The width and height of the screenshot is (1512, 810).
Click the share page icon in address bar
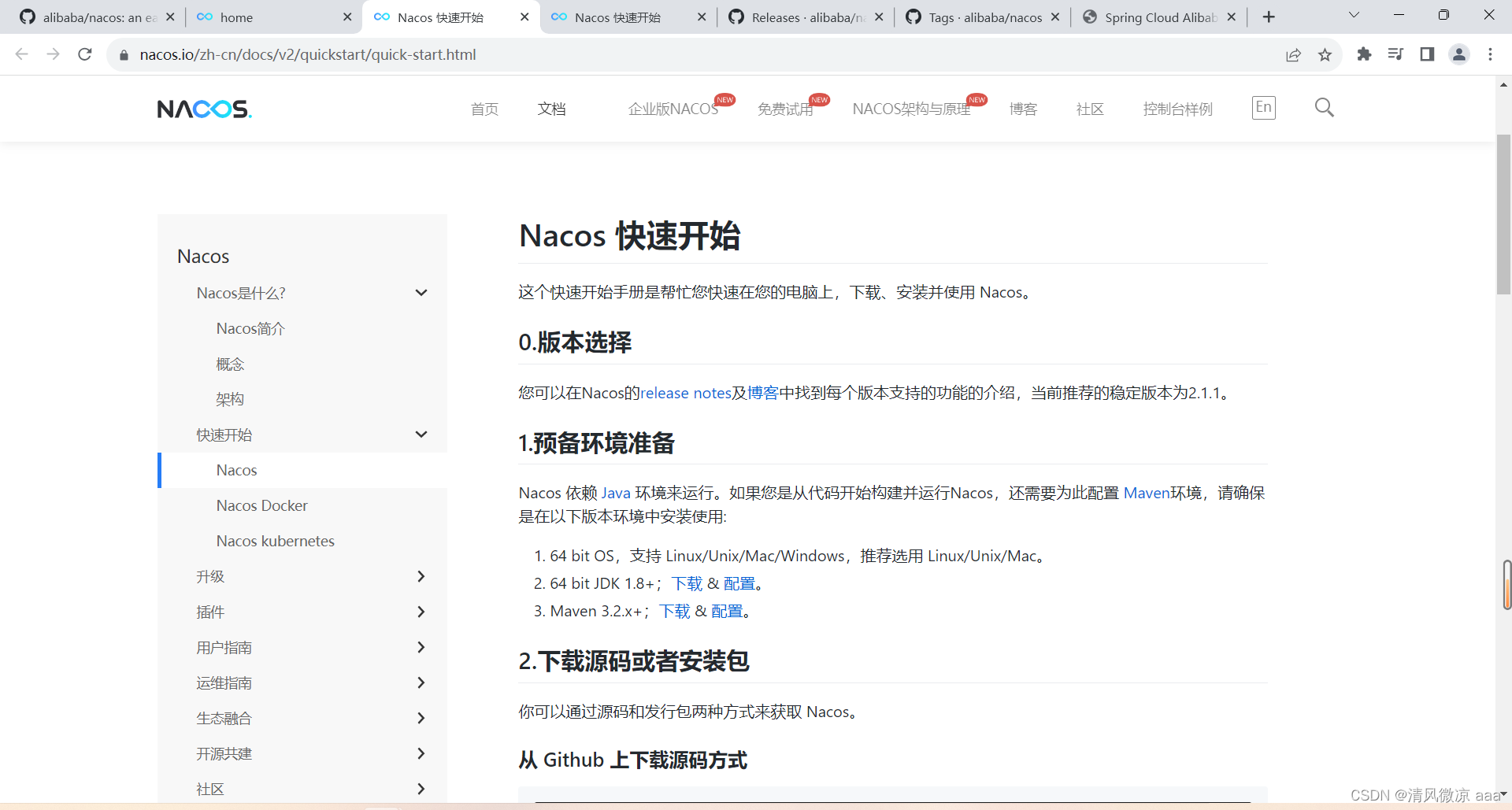pos(1293,54)
